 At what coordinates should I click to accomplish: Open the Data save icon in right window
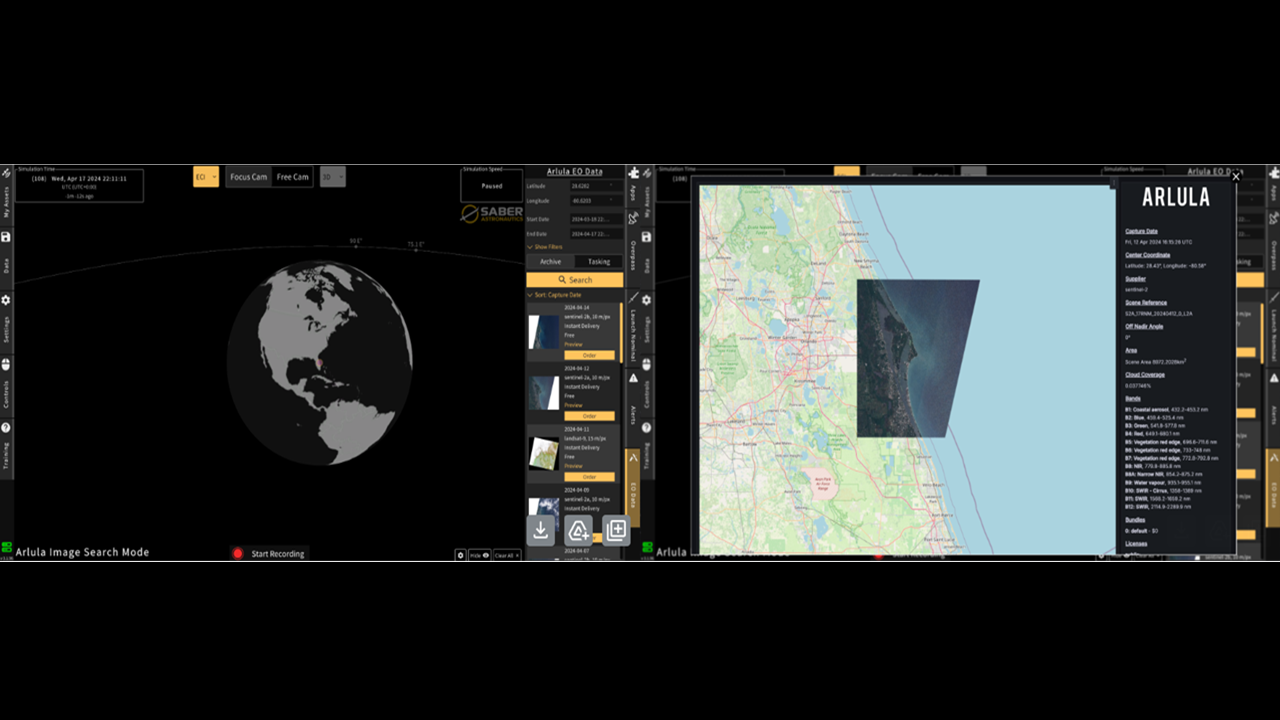646,237
